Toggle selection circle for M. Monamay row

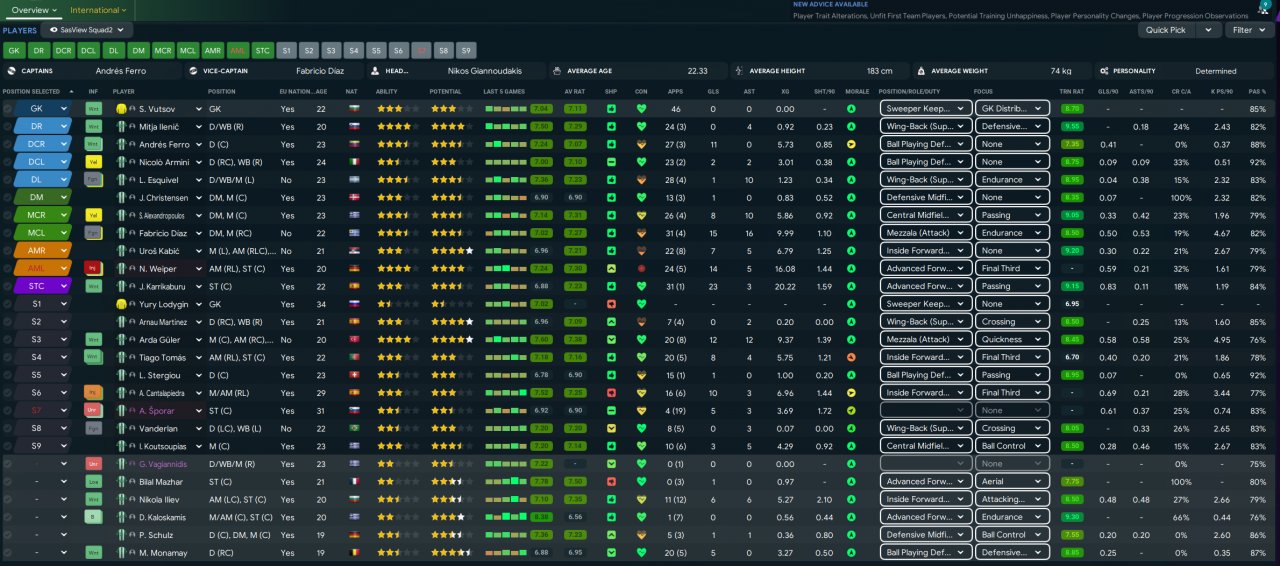[8, 552]
